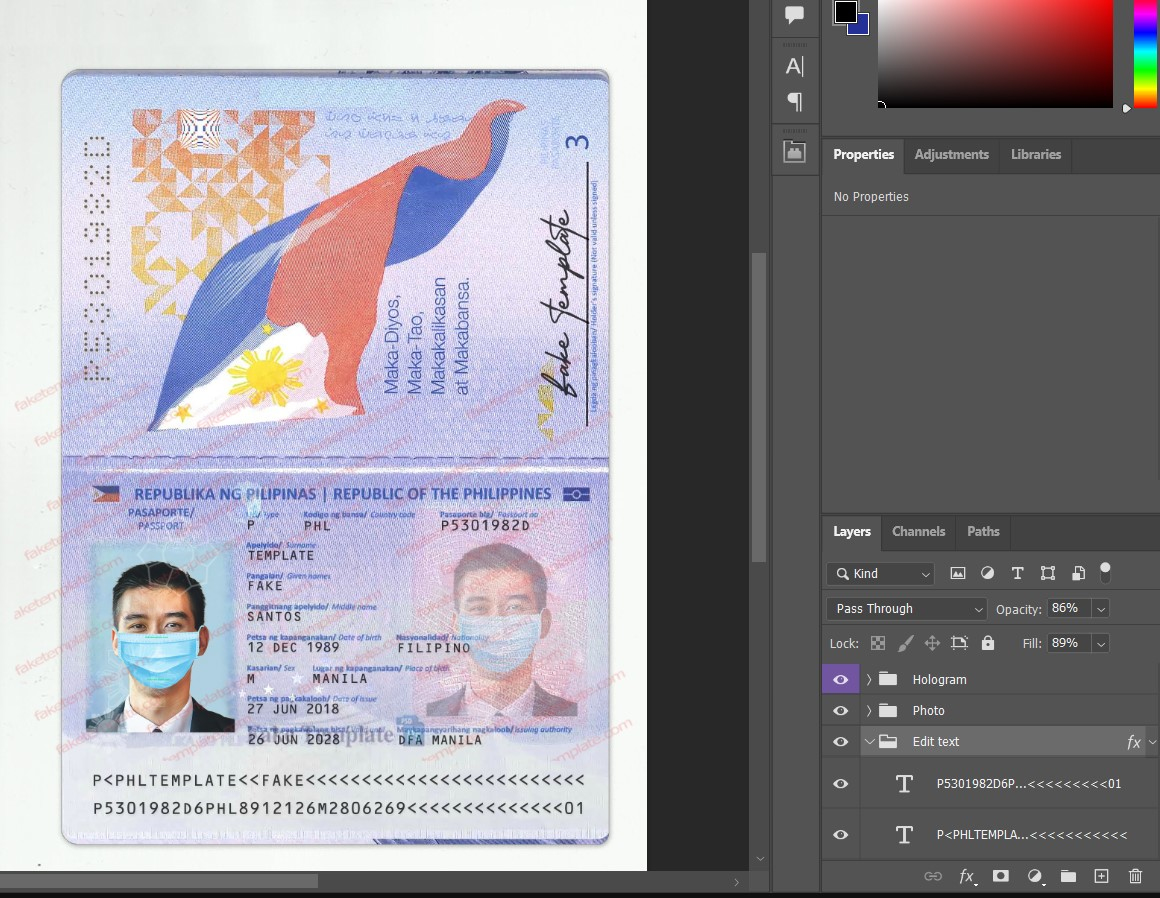This screenshot has width=1160, height=898.
Task: Open the adjustment layer filter icon
Action: point(988,573)
